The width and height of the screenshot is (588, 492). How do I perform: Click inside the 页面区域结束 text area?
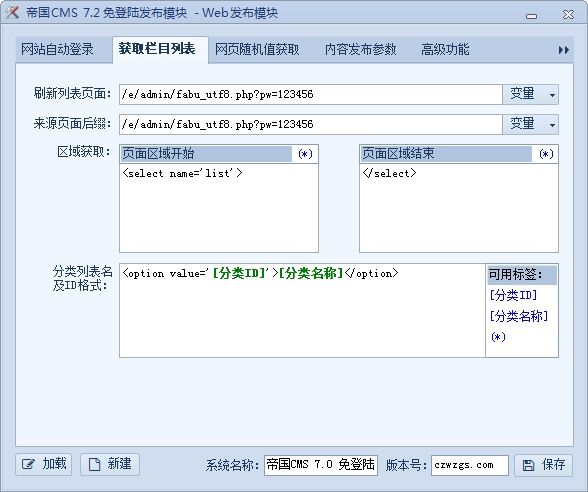[x=459, y=208]
